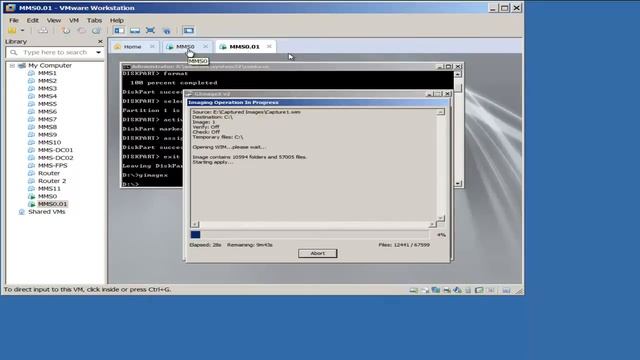
Task: Click the Abort button in imaging dialog
Action: [x=318, y=253]
